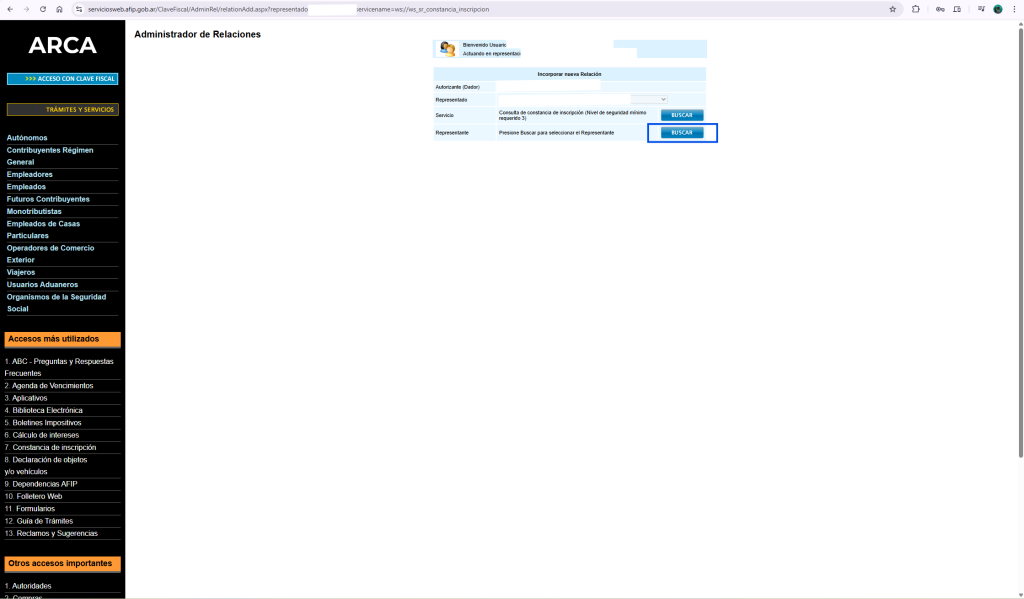Open the Agenda de Vencimientos link
Image resolution: width=1024 pixels, height=599 pixels.
pos(51,385)
